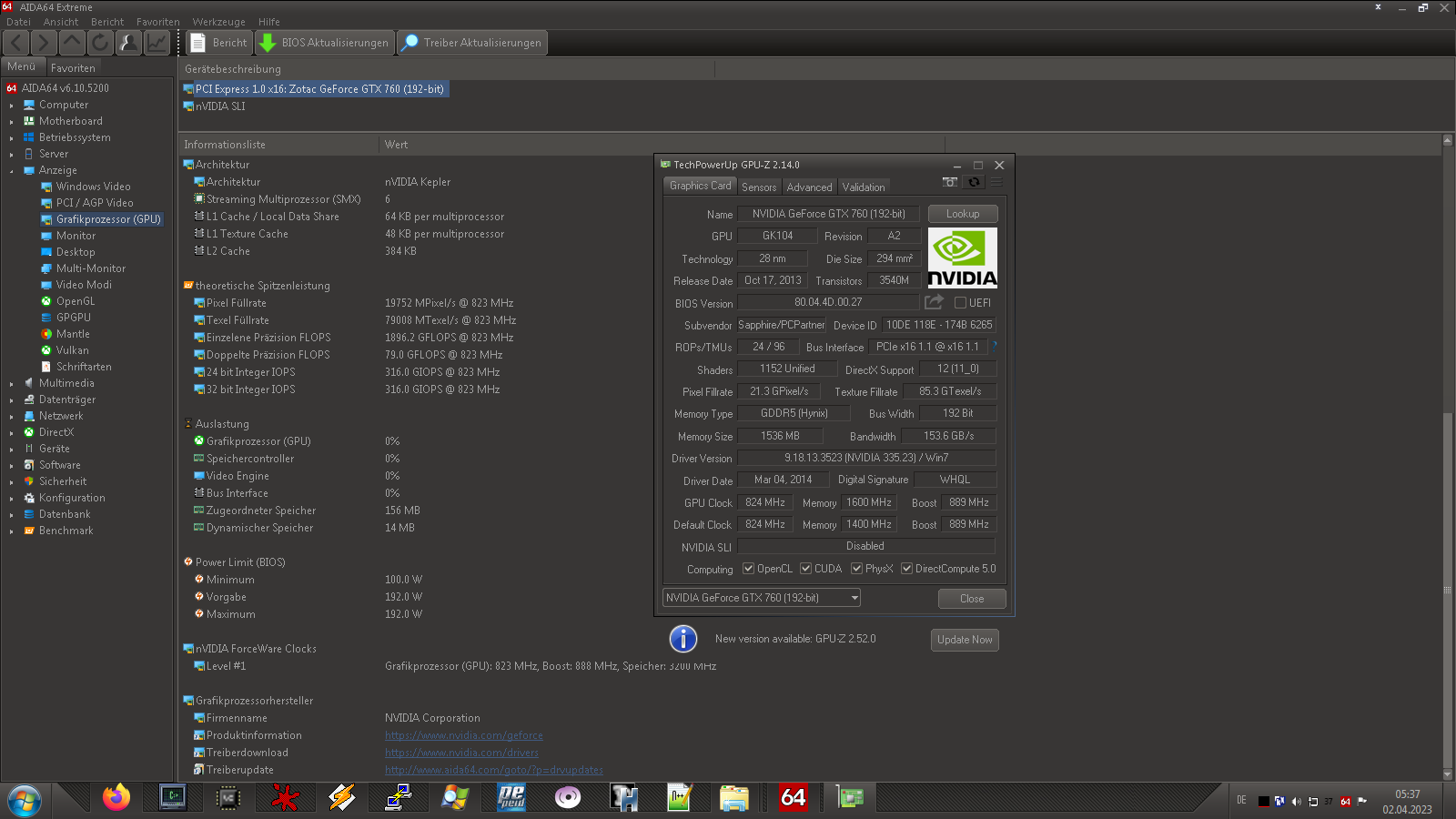
Task: Open the line chart icon in AIDA64 toolbar
Action: click(157, 43)
